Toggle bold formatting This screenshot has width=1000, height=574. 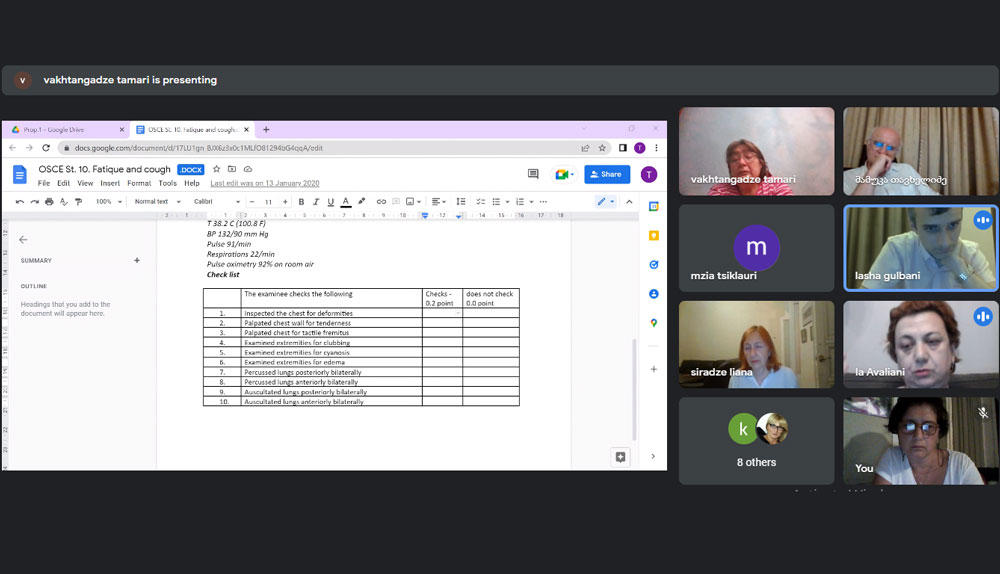click(x=301, y=202)
